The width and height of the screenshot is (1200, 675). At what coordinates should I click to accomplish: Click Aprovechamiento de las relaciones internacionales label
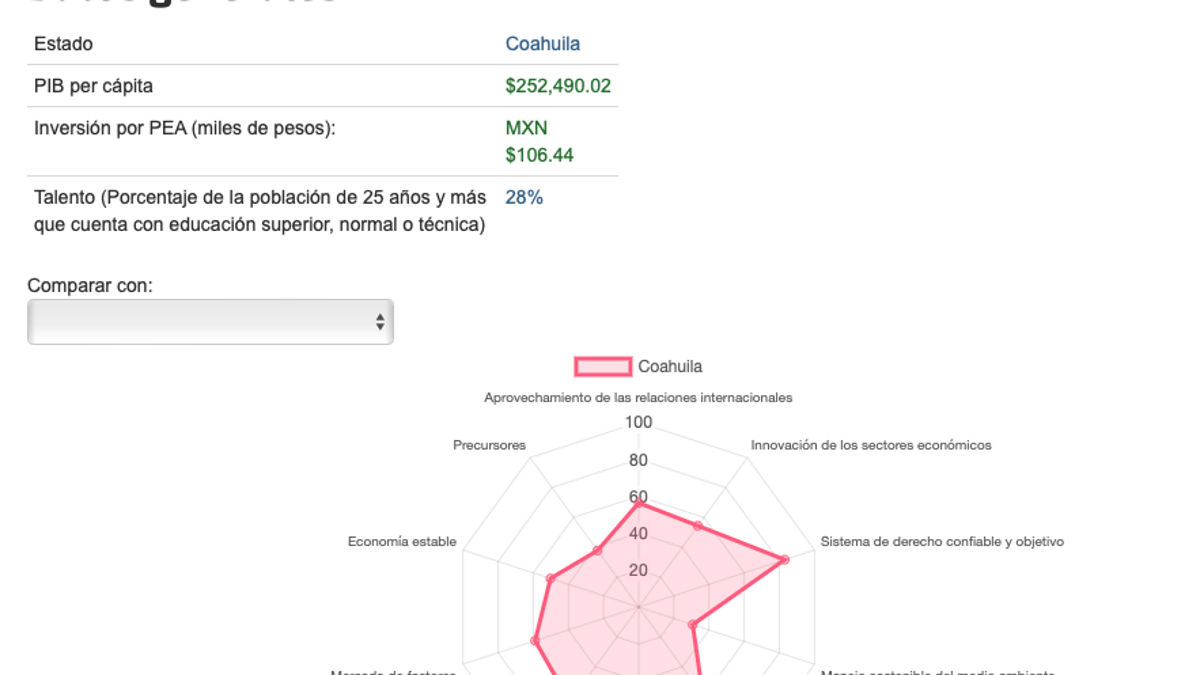click(x=638, y=398)
